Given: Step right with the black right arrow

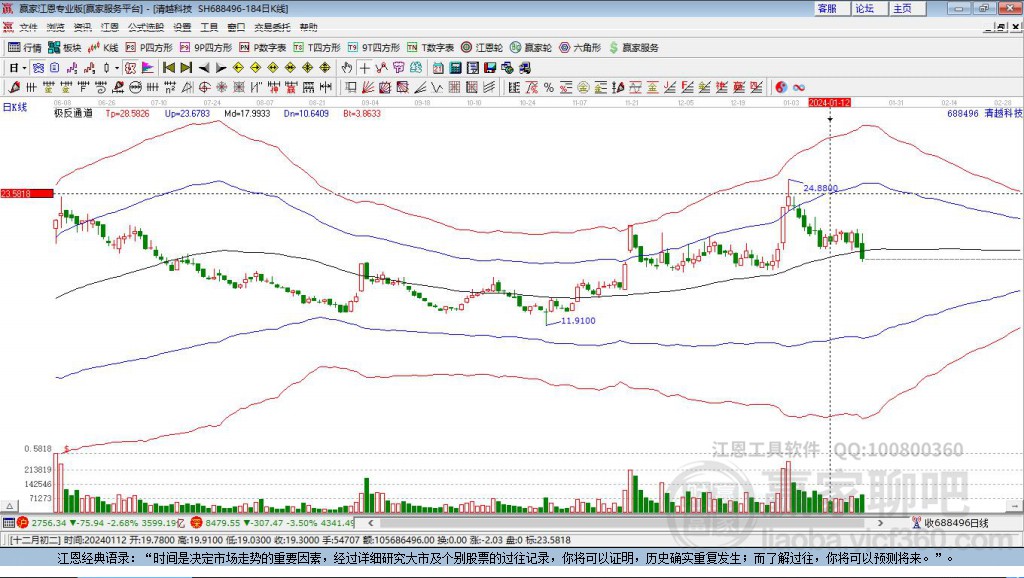Looking at the screenshot, I should pyautogui.click(x=221, y=68).
